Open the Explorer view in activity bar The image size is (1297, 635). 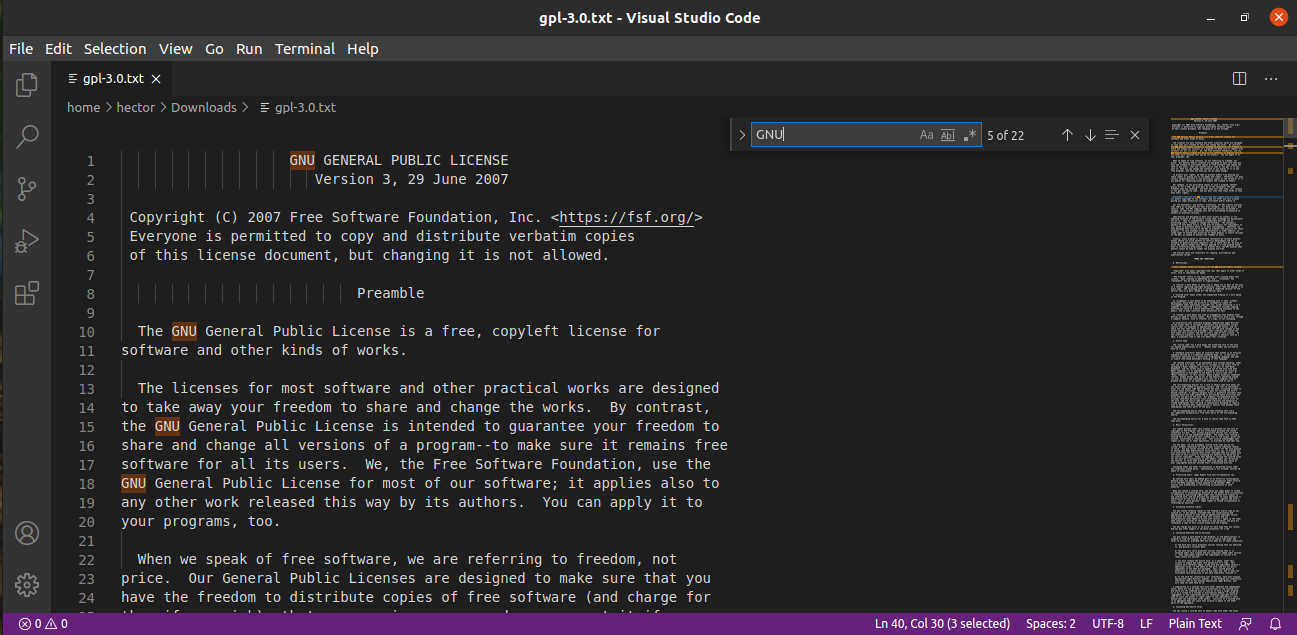pos(27,86)
